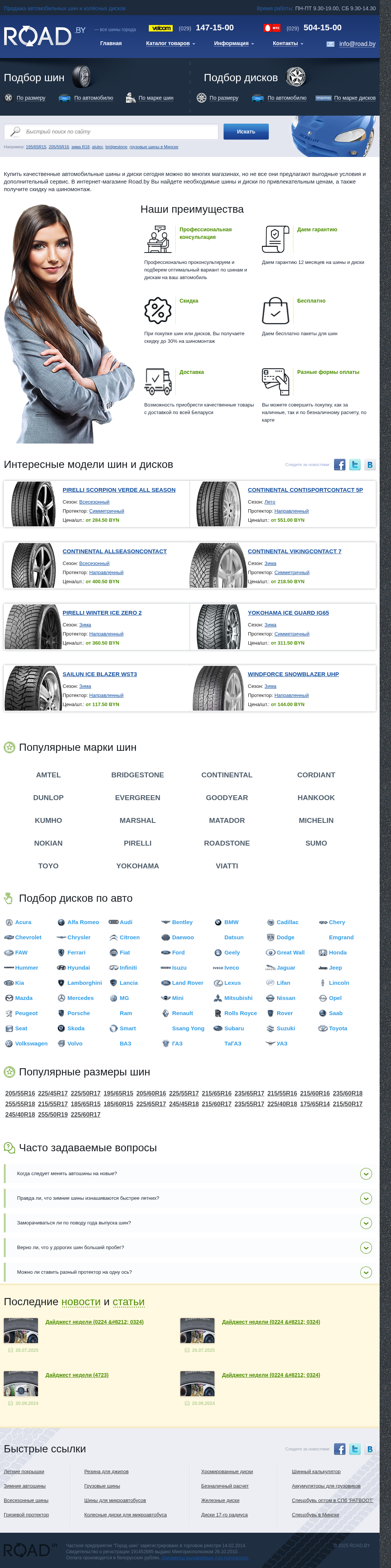
Task: Expand question about winter tires wearing faster
Action: point(366,1198)
